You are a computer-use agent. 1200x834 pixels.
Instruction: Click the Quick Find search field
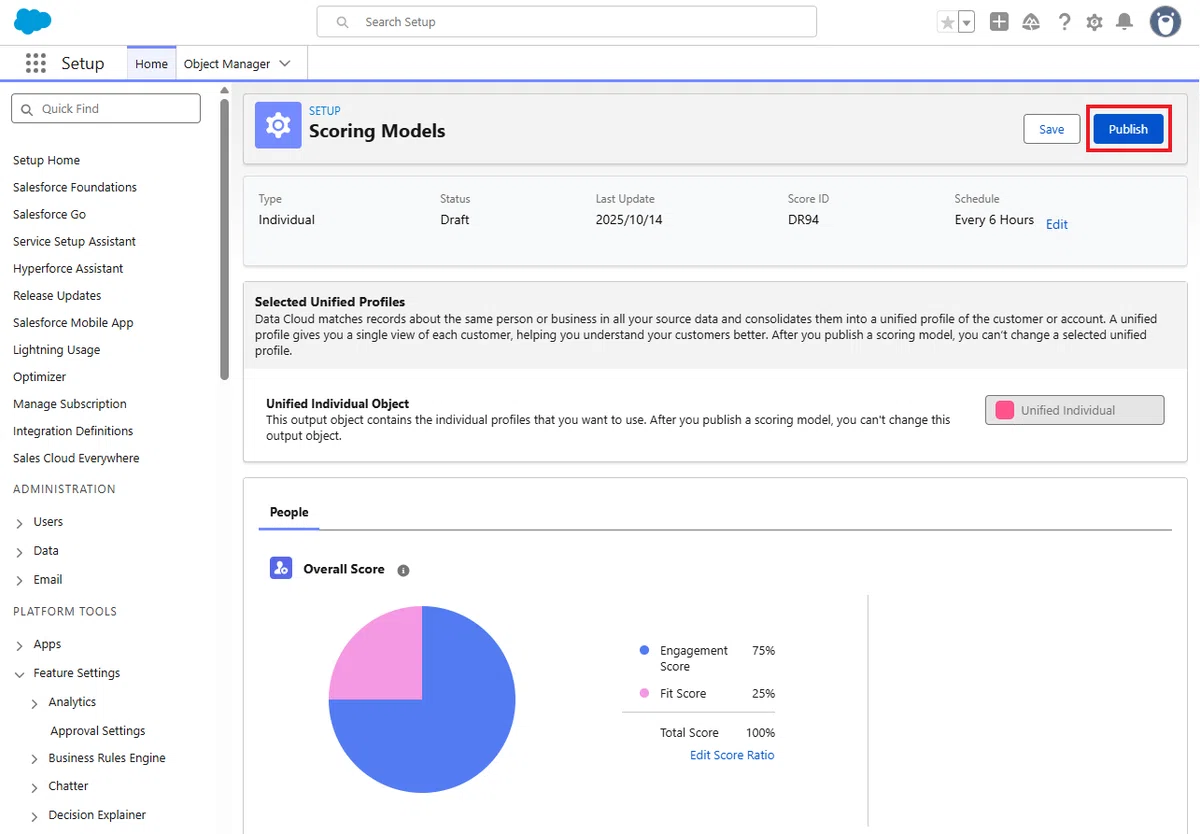(x=106, y=109)
